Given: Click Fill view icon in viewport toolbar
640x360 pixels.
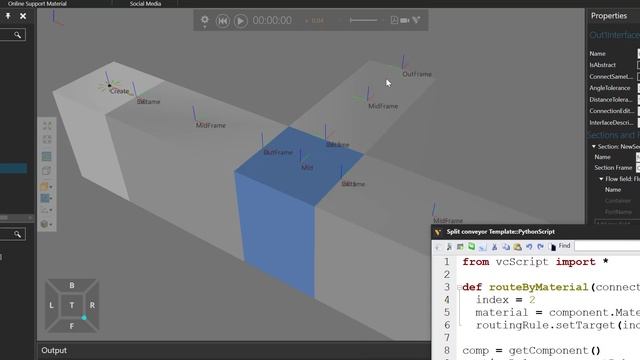Looking at the screenshot, I should click(47, 126).
